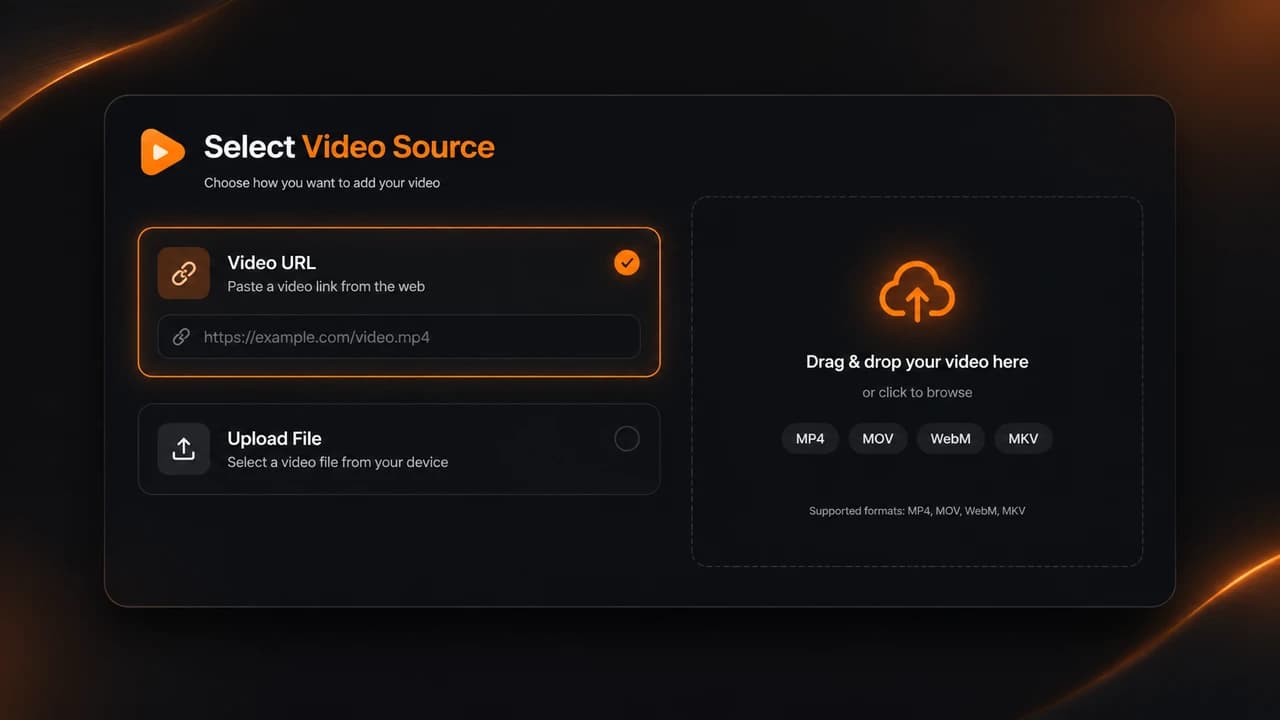
Task: Focus the https://example.com/video.mp4 input field
Action: [x=399, y=337]
